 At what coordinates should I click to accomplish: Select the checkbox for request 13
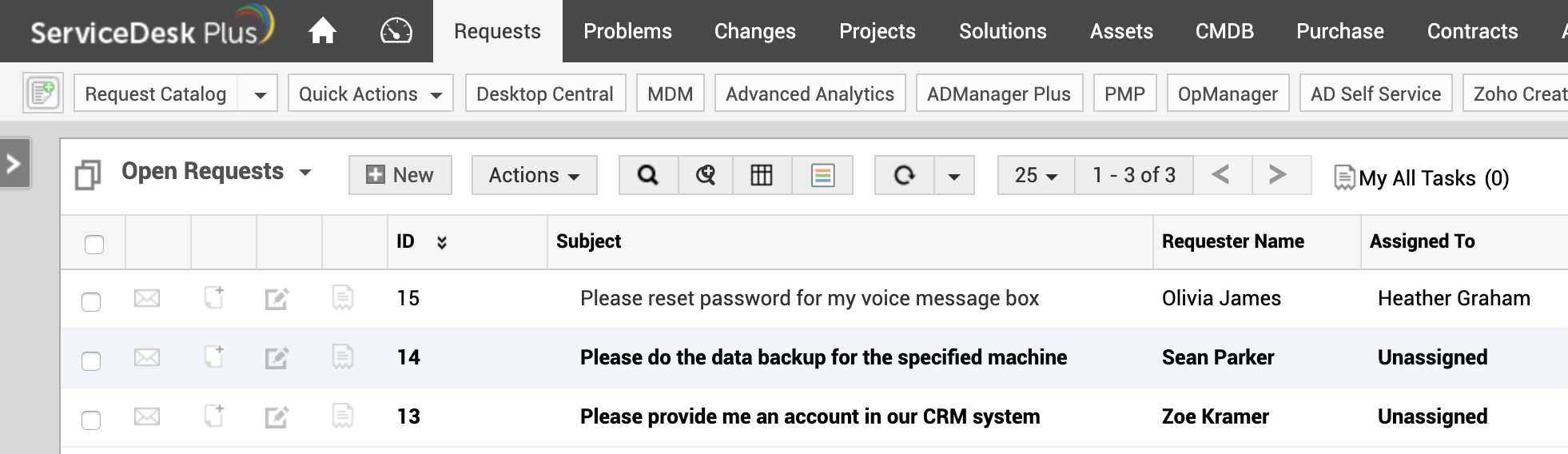(x=91, y=420)
